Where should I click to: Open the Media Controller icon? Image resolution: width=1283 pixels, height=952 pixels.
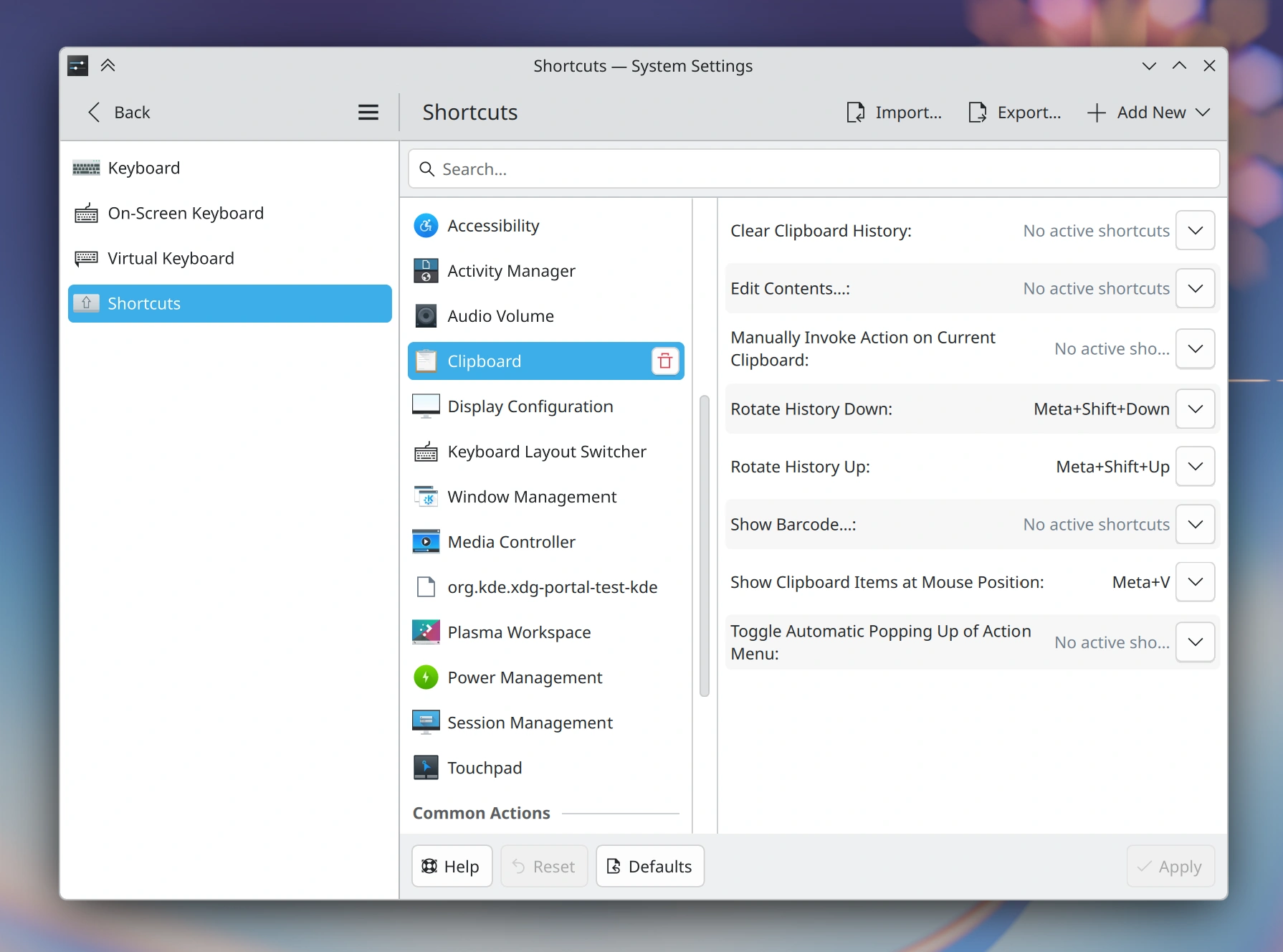point(426,542)
